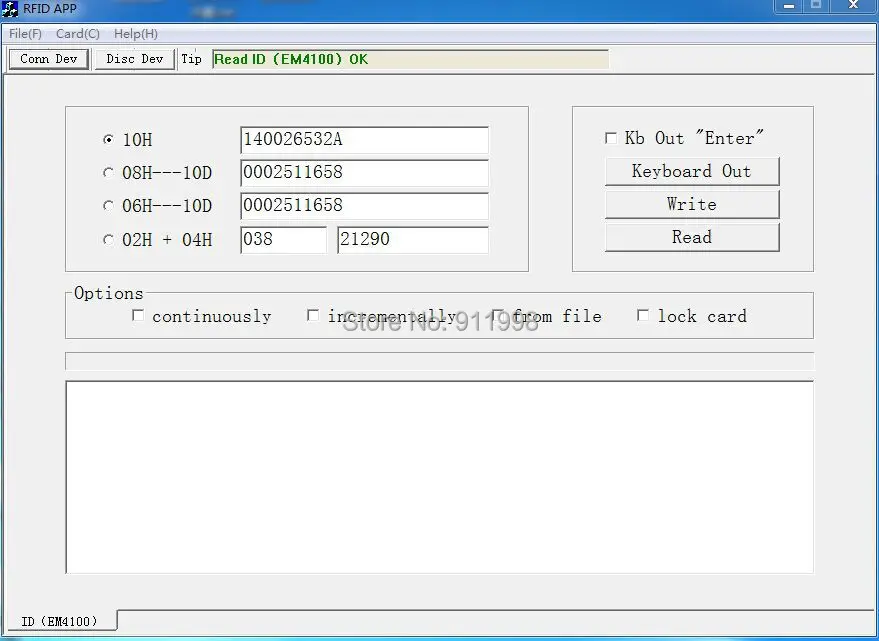
Task: Select the 10H radio button
Action: coord(108,139)
